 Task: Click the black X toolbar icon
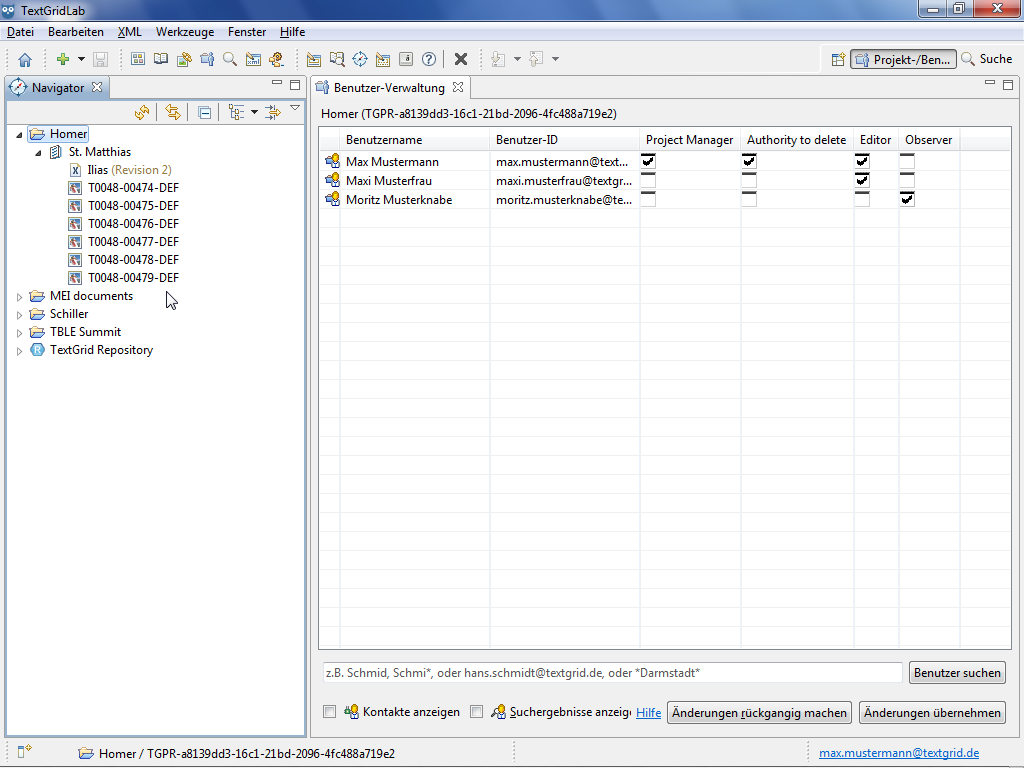point(461,60)
